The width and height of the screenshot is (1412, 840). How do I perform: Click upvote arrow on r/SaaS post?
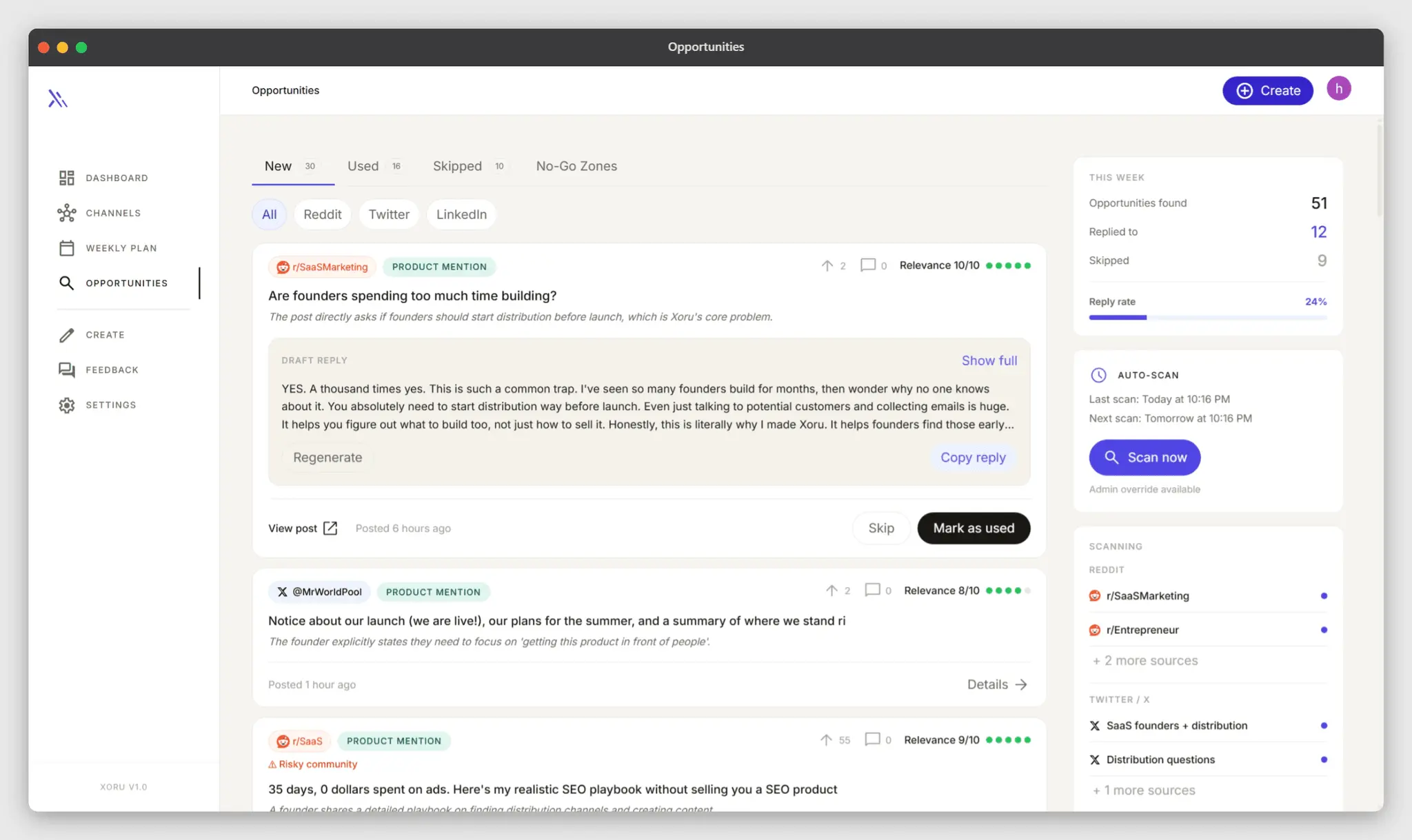click(x=826, y=740)
